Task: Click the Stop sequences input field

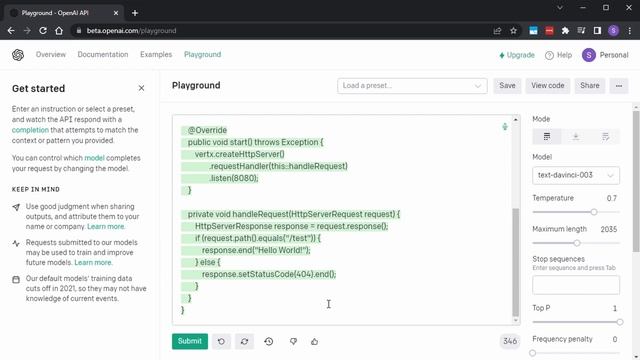Action: (576, 285)
